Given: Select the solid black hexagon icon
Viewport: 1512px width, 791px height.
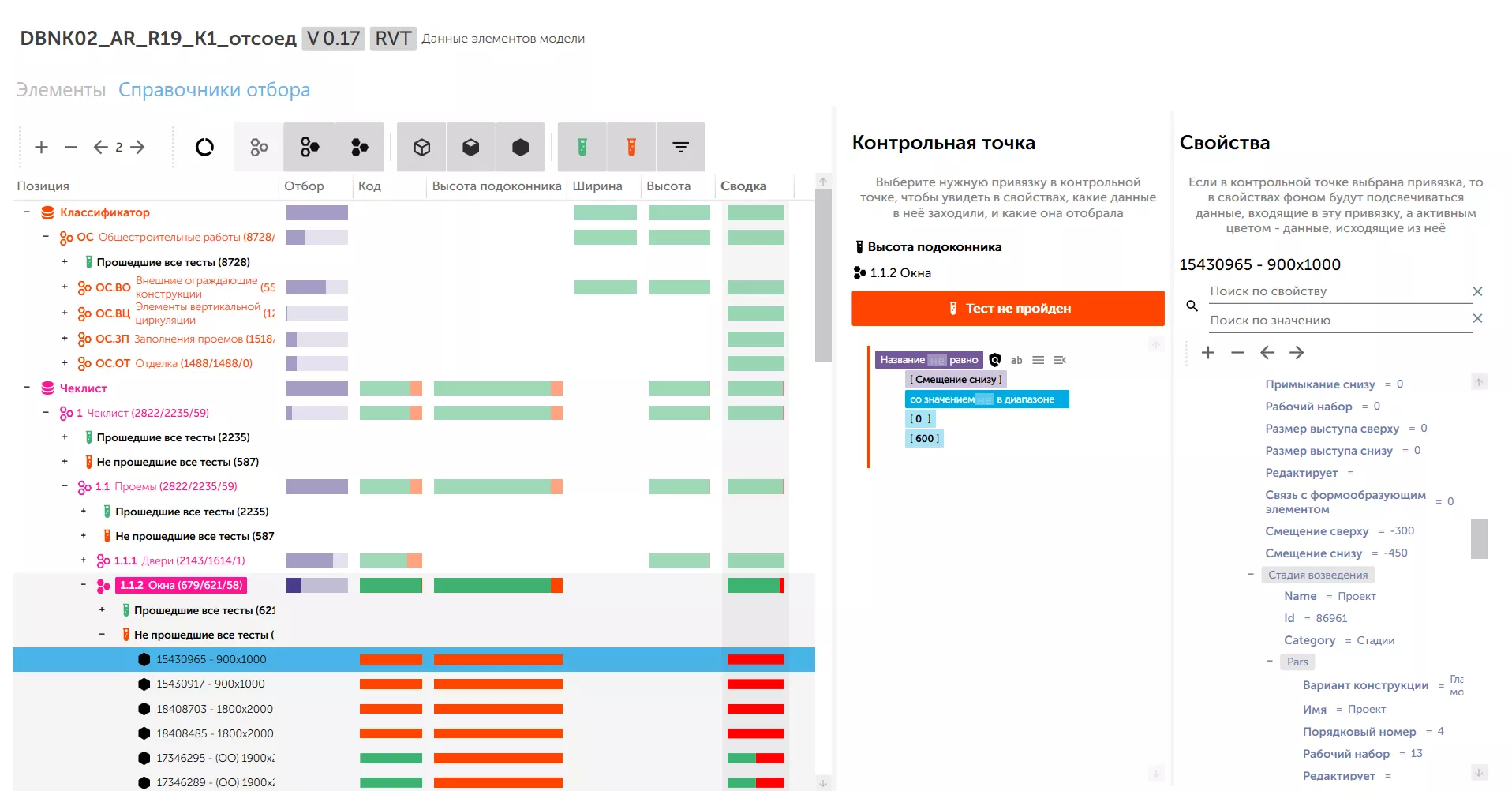Looking at the screenshot, I should (x=520, y=147).
